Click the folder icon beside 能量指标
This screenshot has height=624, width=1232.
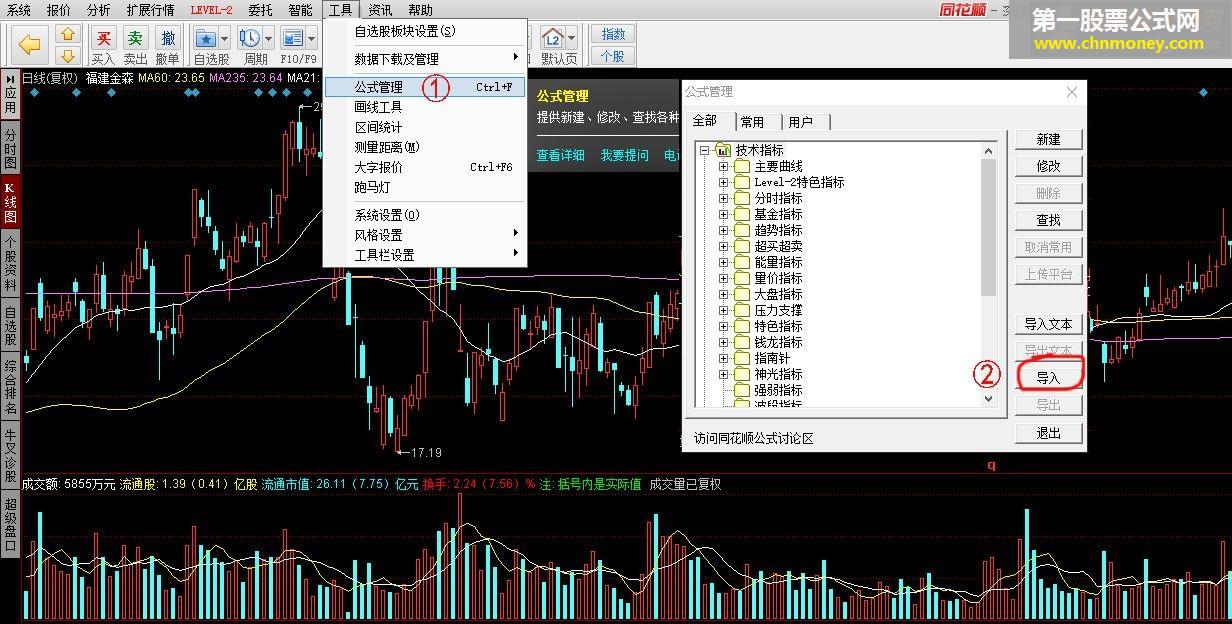click(x=742, y=262)
